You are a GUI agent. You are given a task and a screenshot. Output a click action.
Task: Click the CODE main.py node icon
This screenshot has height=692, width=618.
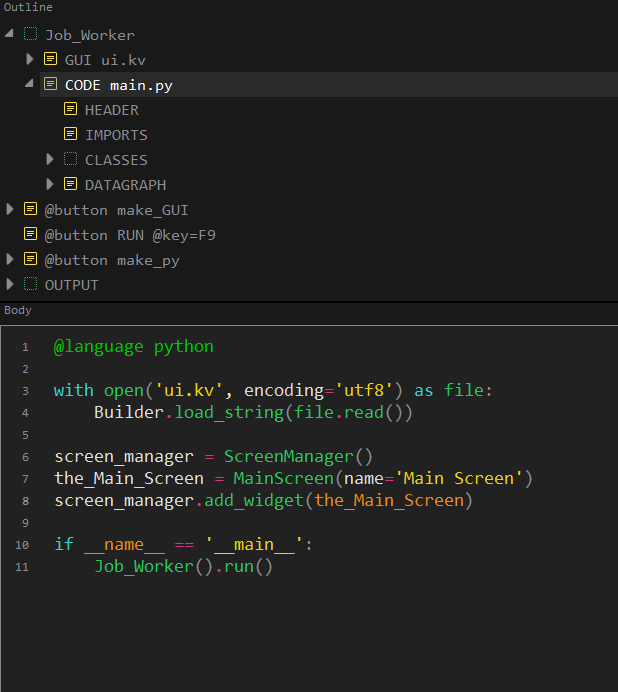(x=50, y=84)
